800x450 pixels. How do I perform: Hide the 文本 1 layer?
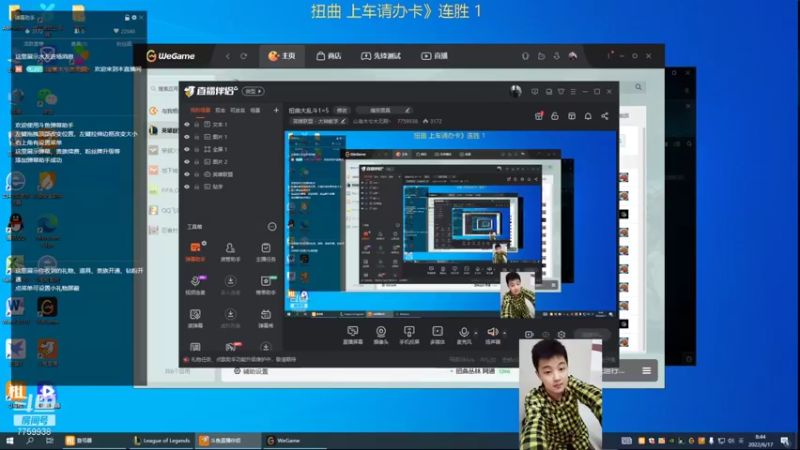click(x=187, y=124)
